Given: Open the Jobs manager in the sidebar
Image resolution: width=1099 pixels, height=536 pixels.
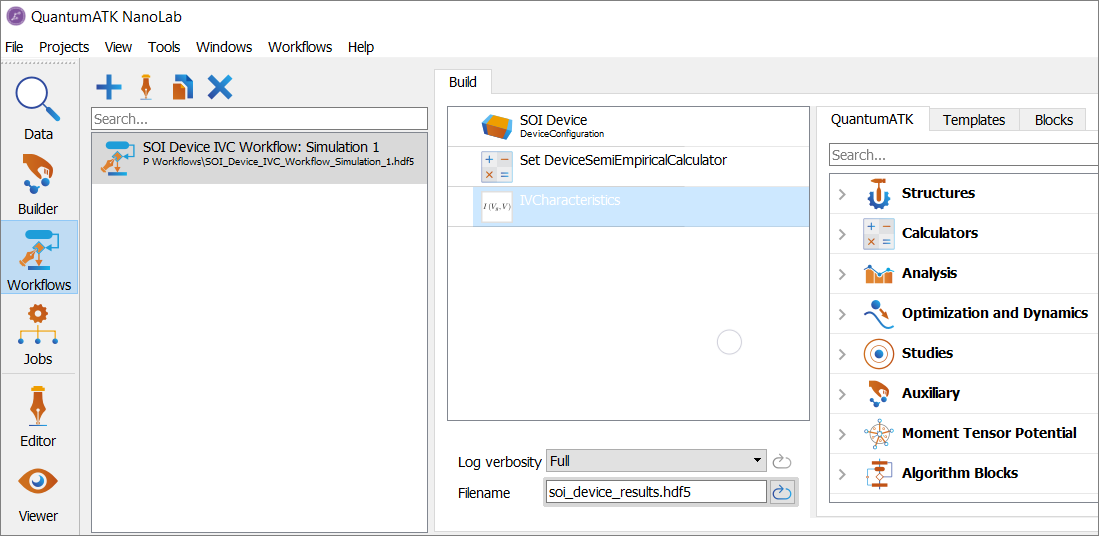Looking at the screenshot, I should click(x=39, y=334).
